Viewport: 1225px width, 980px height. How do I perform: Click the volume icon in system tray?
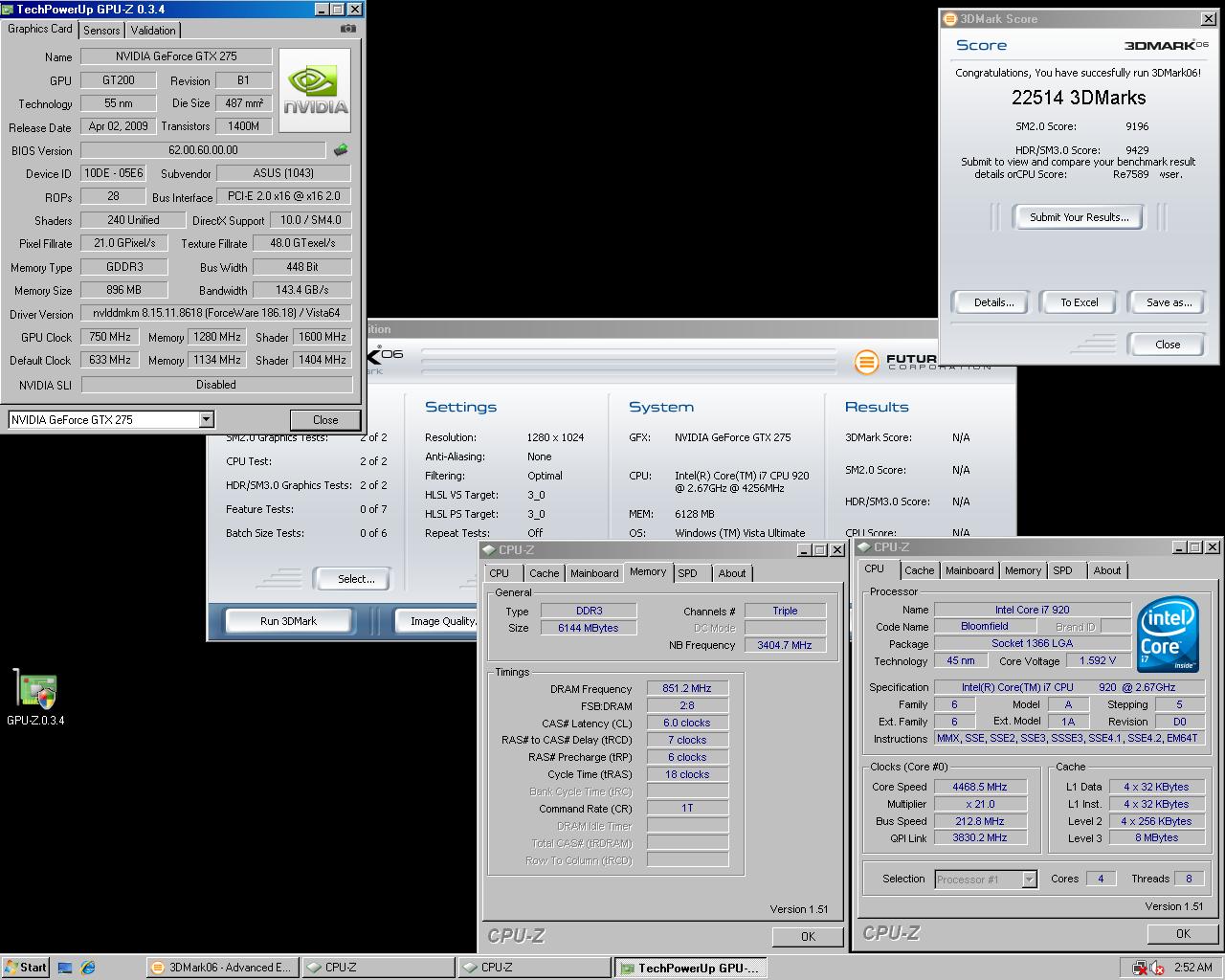pos(1155,968)
